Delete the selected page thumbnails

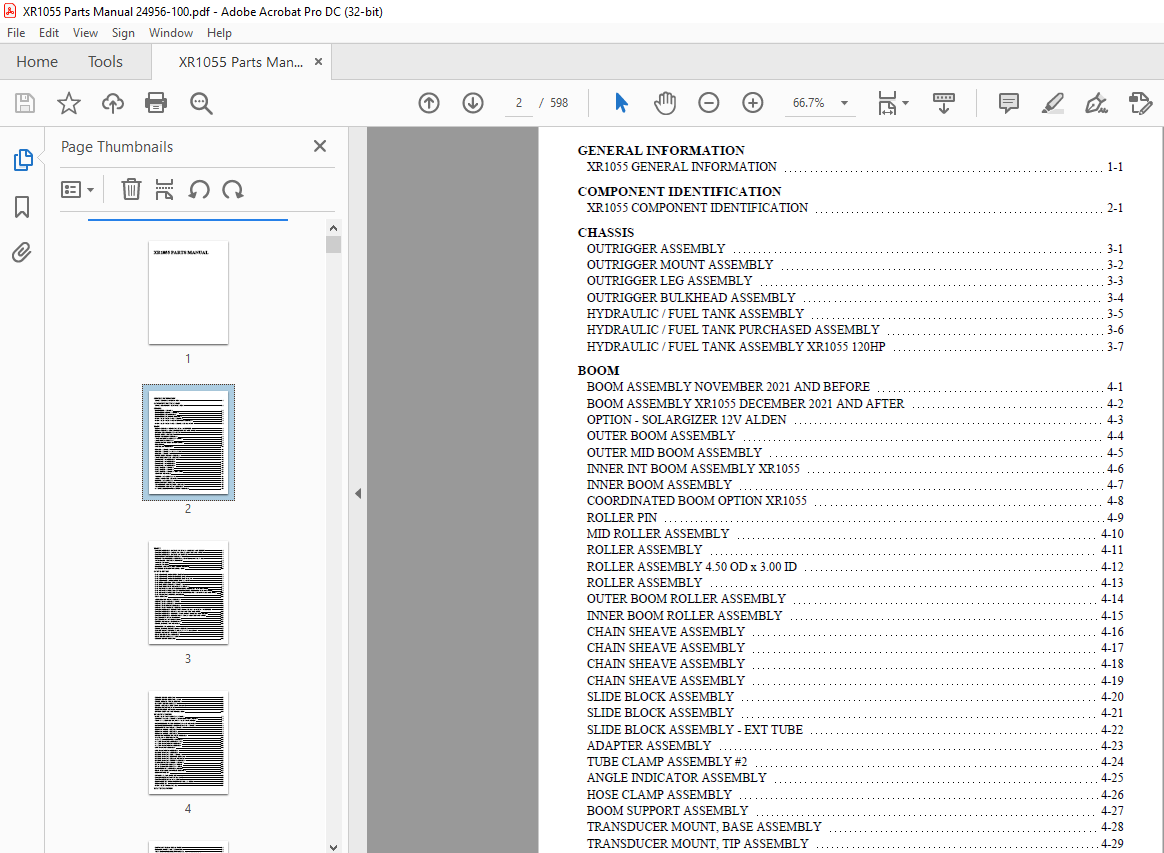point(131,189)
